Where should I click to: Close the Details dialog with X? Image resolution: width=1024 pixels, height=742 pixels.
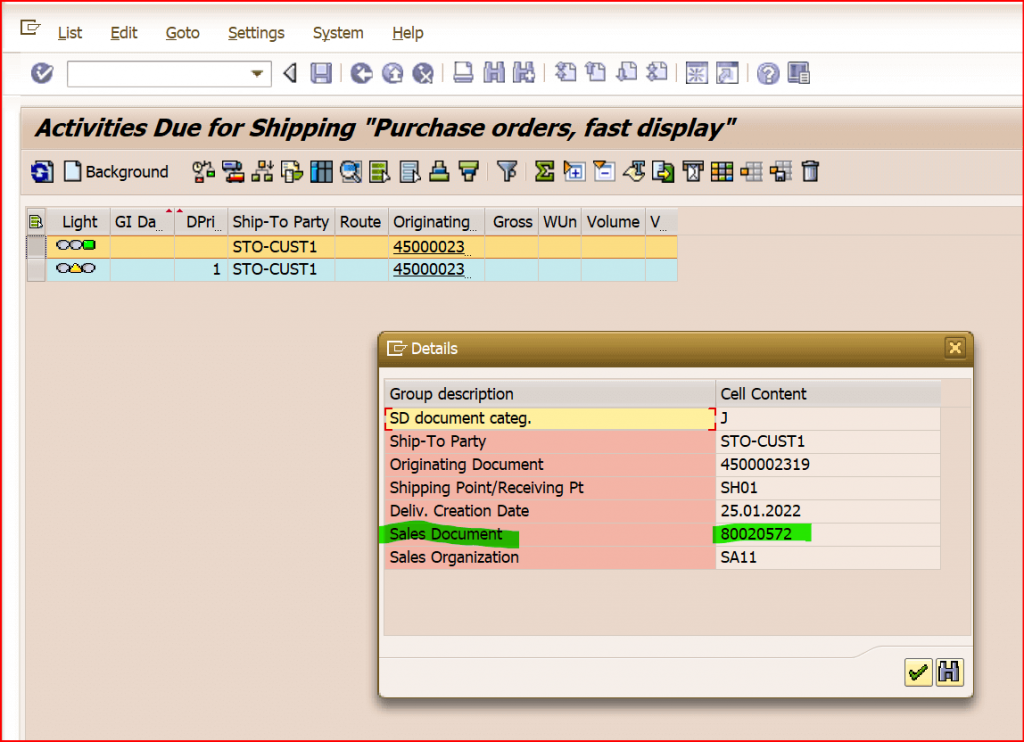(955, 347)
